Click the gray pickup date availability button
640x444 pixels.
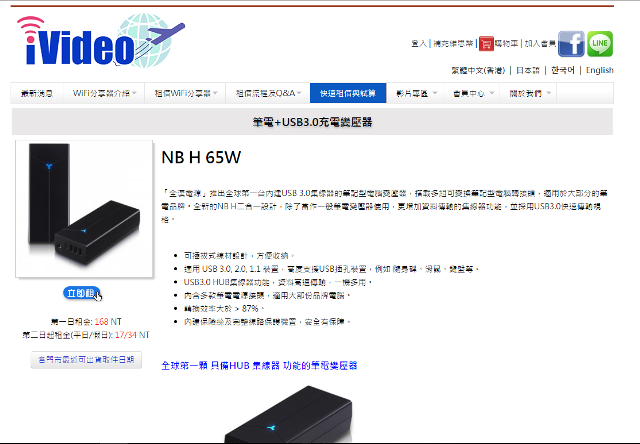tap(86, 360)
